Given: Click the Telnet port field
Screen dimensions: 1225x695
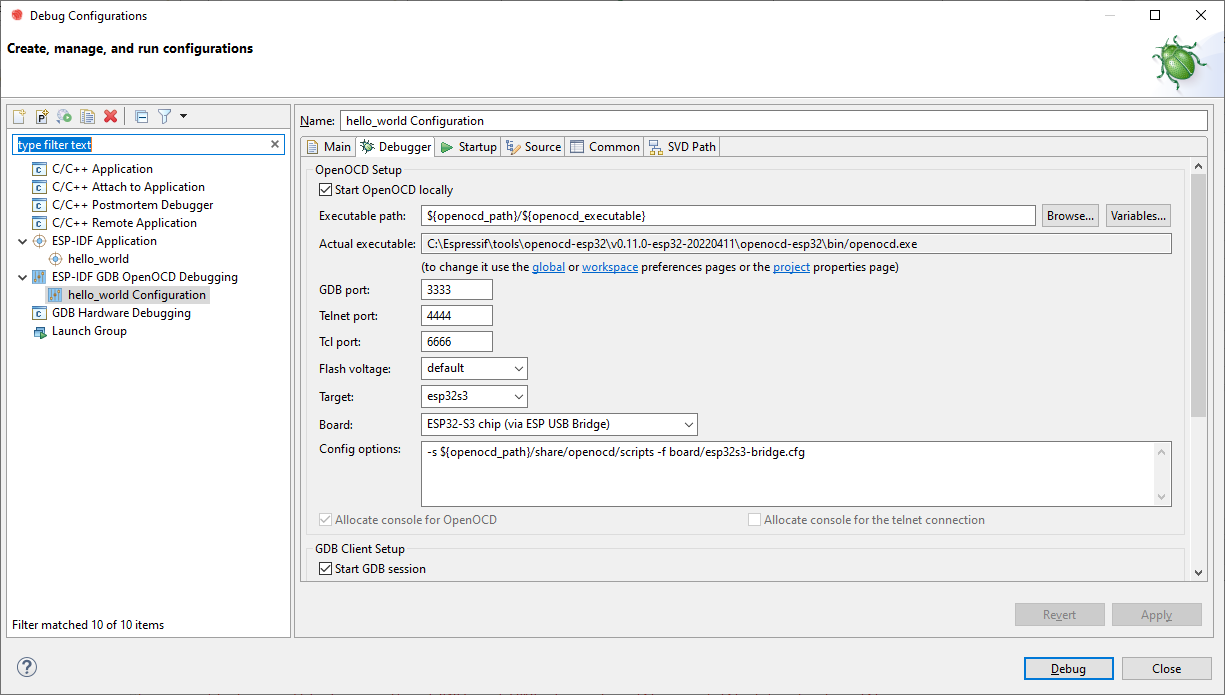Looking at the screenshot, I should point(457,316).
